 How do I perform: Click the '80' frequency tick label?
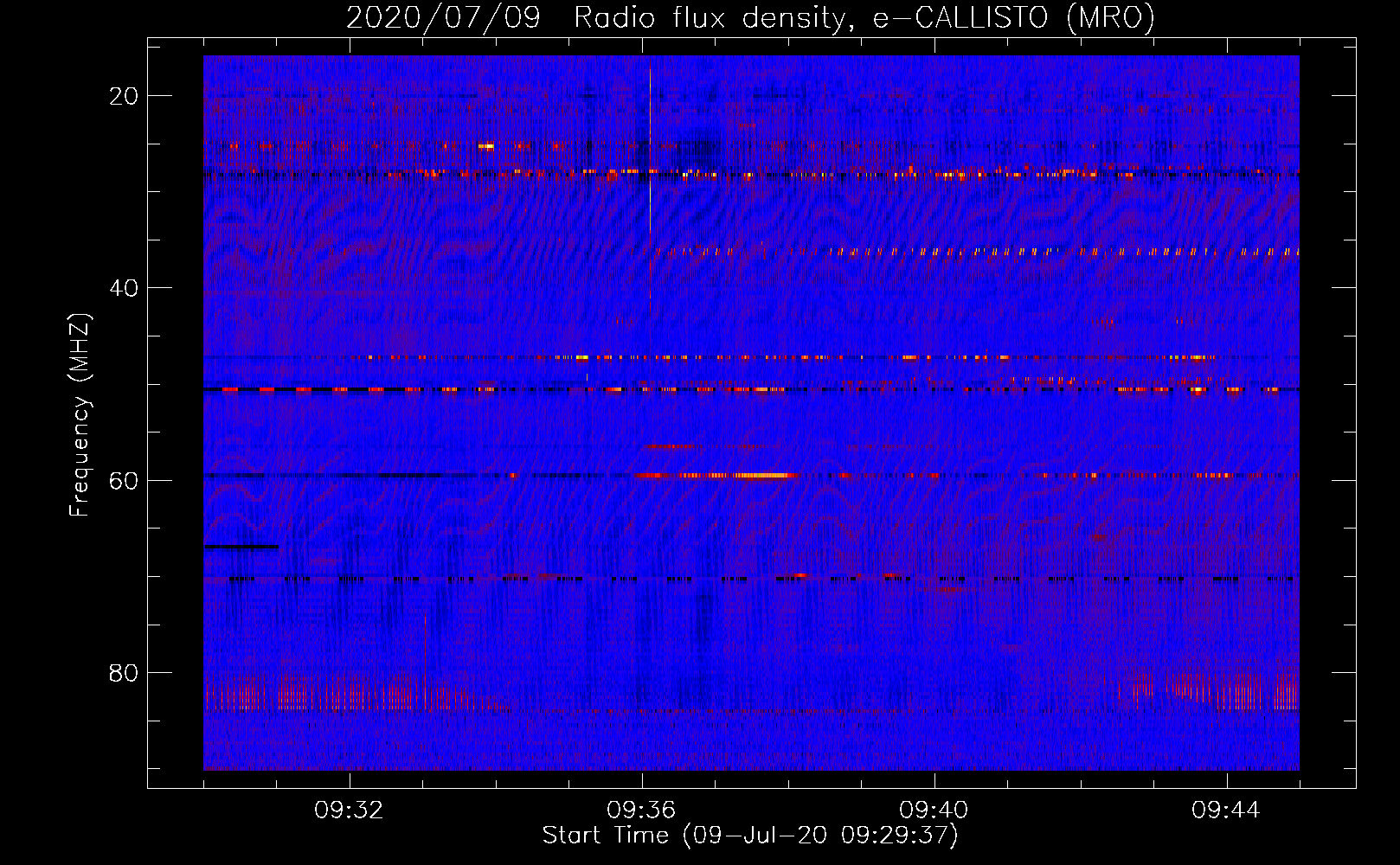pos(124,673)
